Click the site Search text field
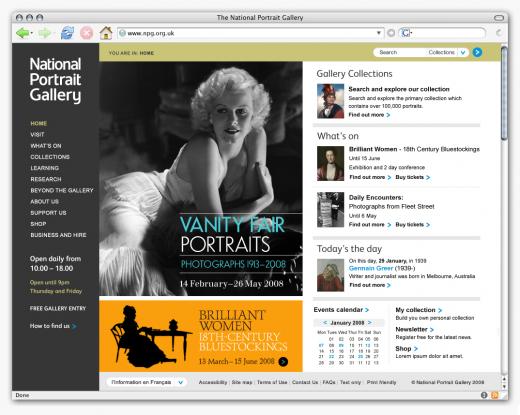 tap(400, 52)
